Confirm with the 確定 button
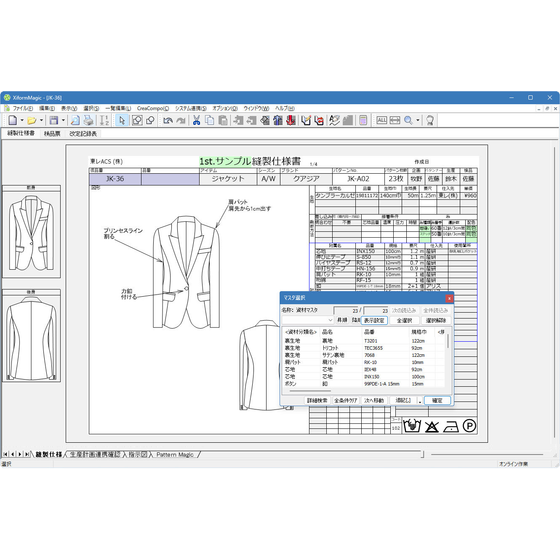The height and width of the screenshot is (560, 560). 437,401
